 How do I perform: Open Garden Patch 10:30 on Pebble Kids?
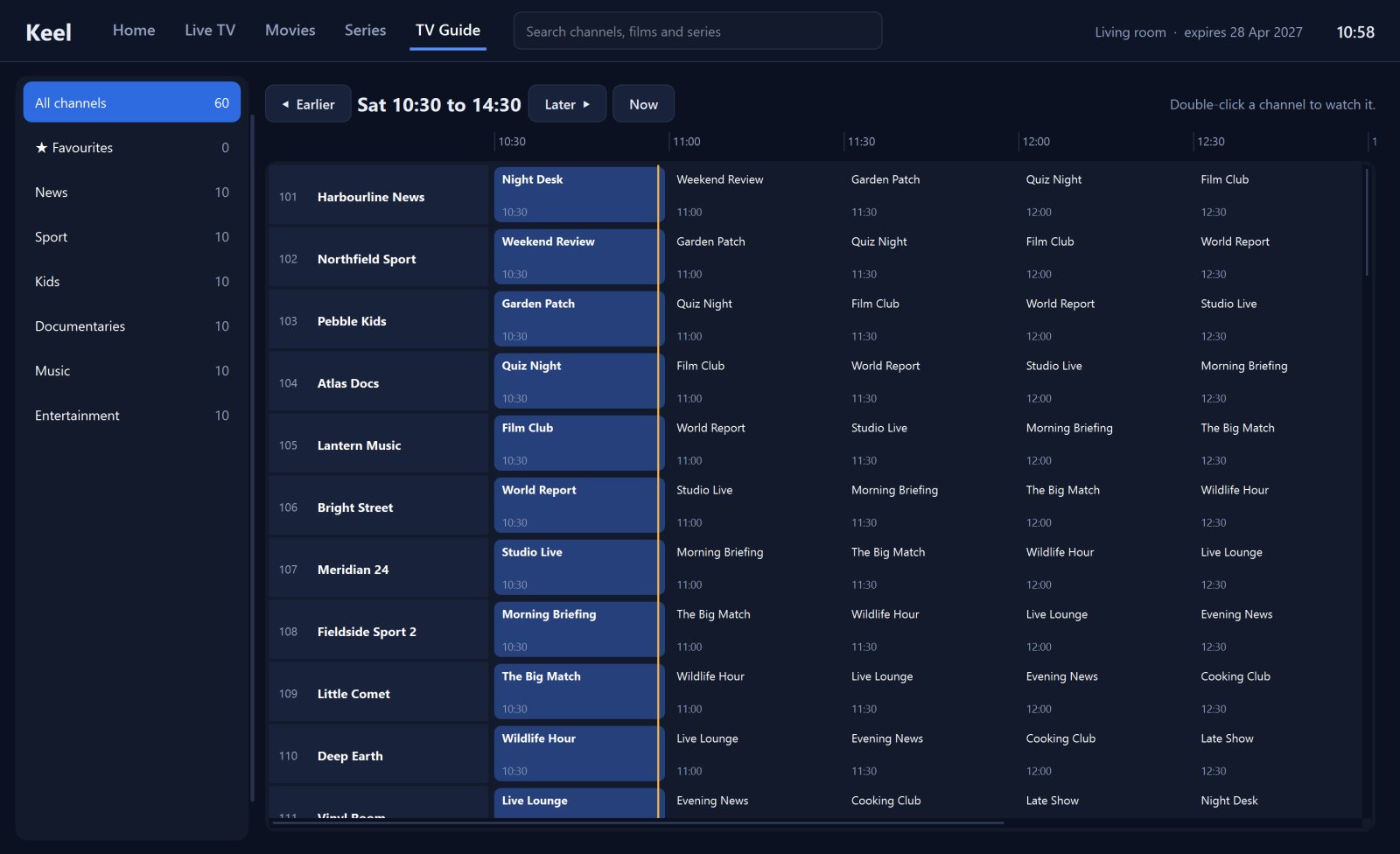coord(579,319)
